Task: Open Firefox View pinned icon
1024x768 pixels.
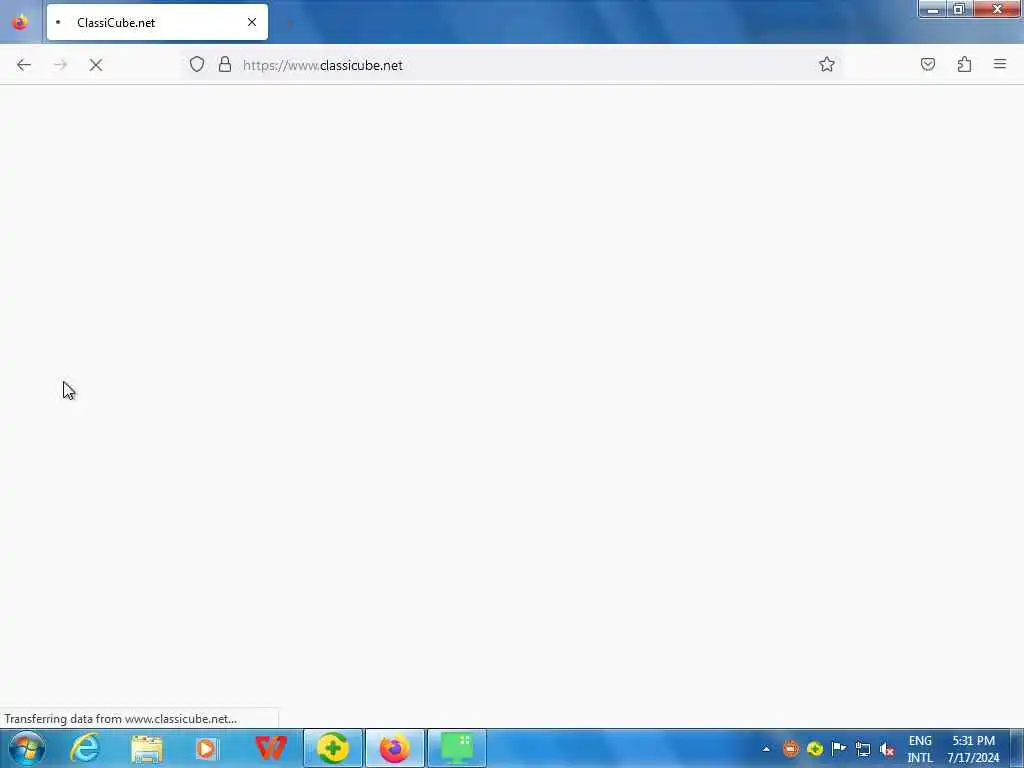Action: click(x=20, y=22)
